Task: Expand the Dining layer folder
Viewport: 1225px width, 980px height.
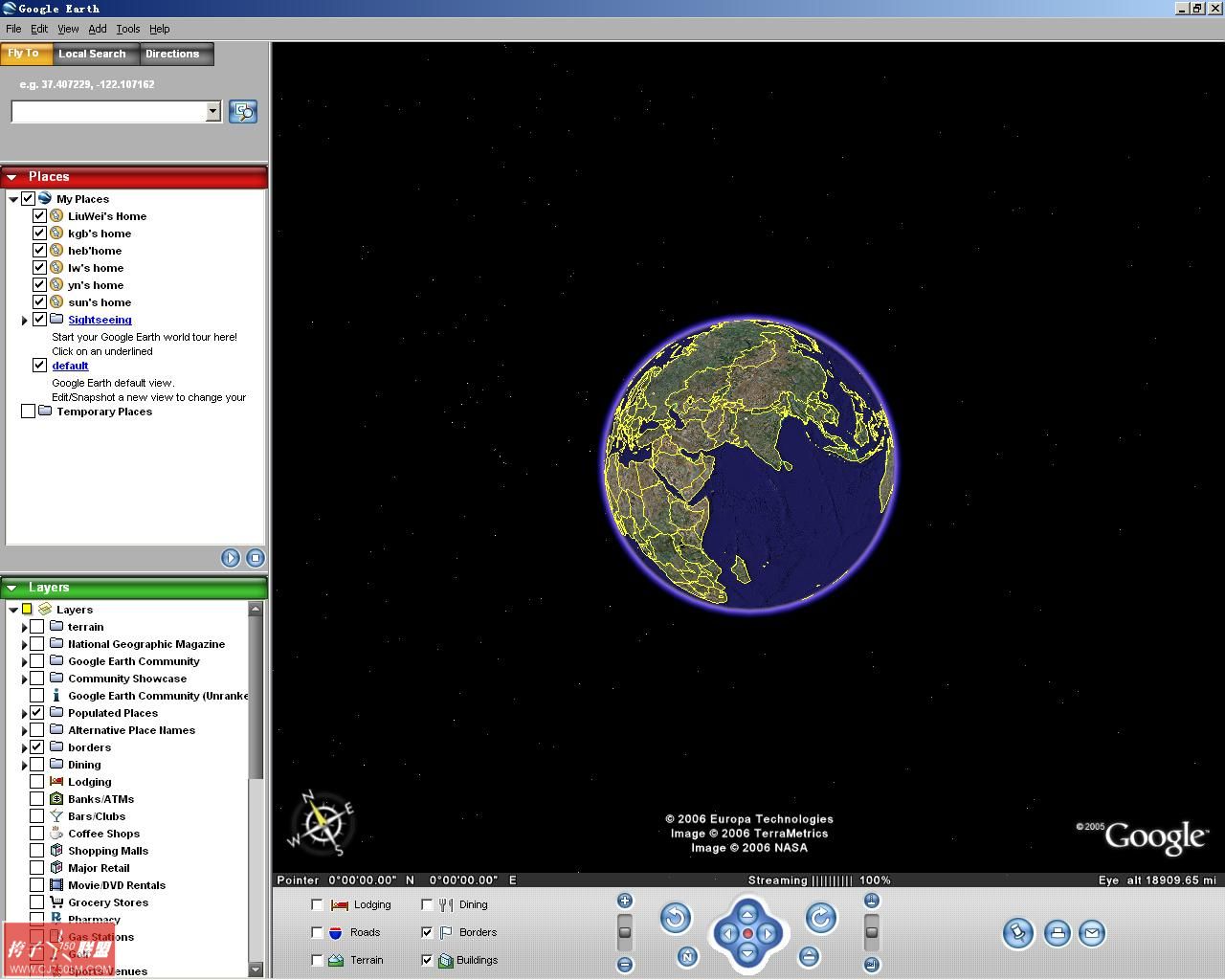Action: point(25,765)
